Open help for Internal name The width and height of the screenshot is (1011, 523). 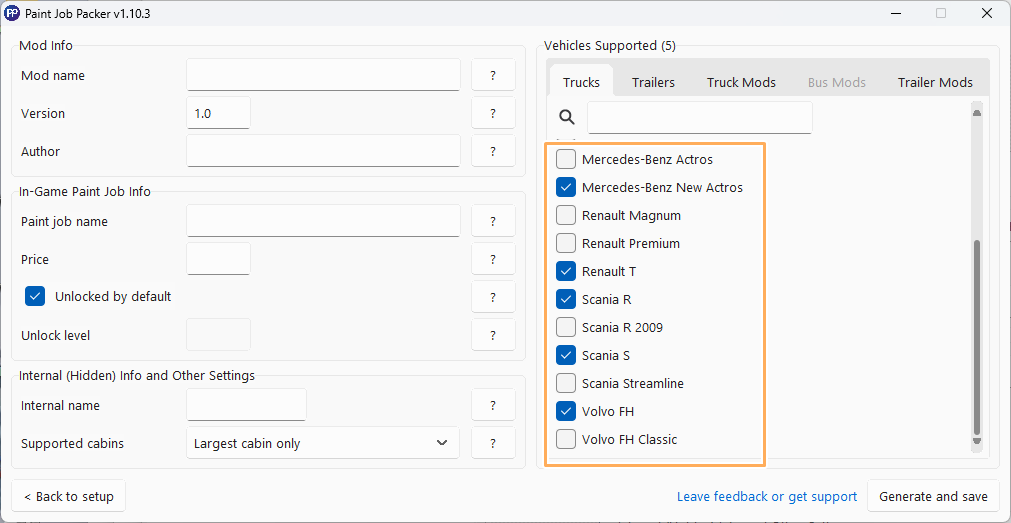[x=493, y=405]
